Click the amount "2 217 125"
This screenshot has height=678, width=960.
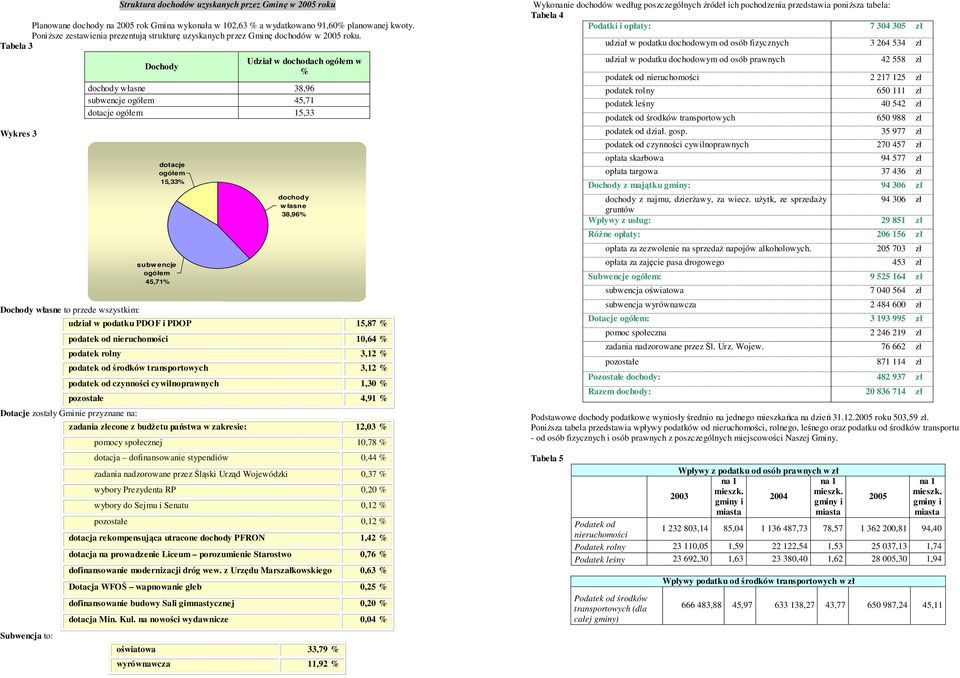tap(887, 77)
